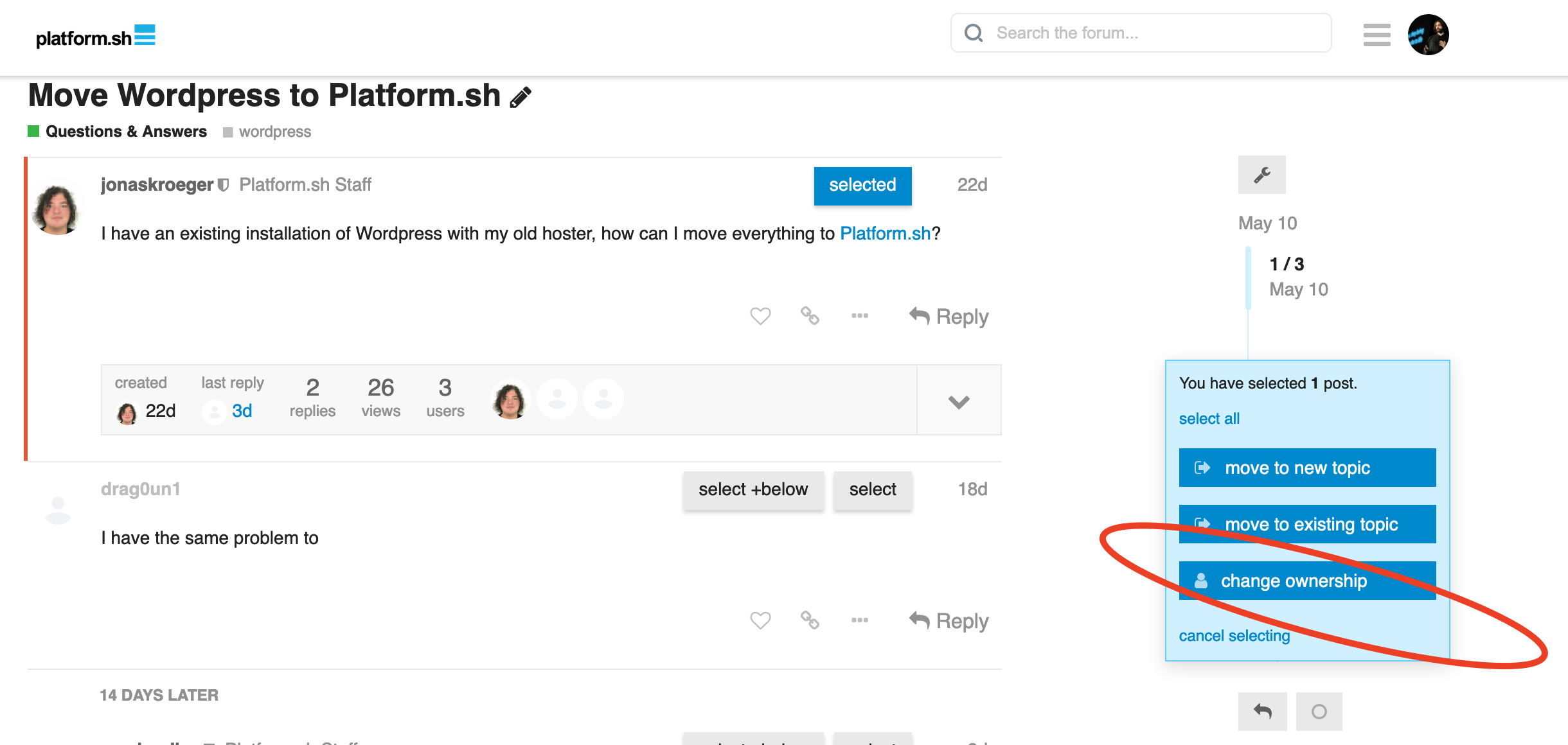The width and height of the screenshot is (1568, 745).
Task: Click jonaskroeger avatar in the users list
Action: click(511, 399)
